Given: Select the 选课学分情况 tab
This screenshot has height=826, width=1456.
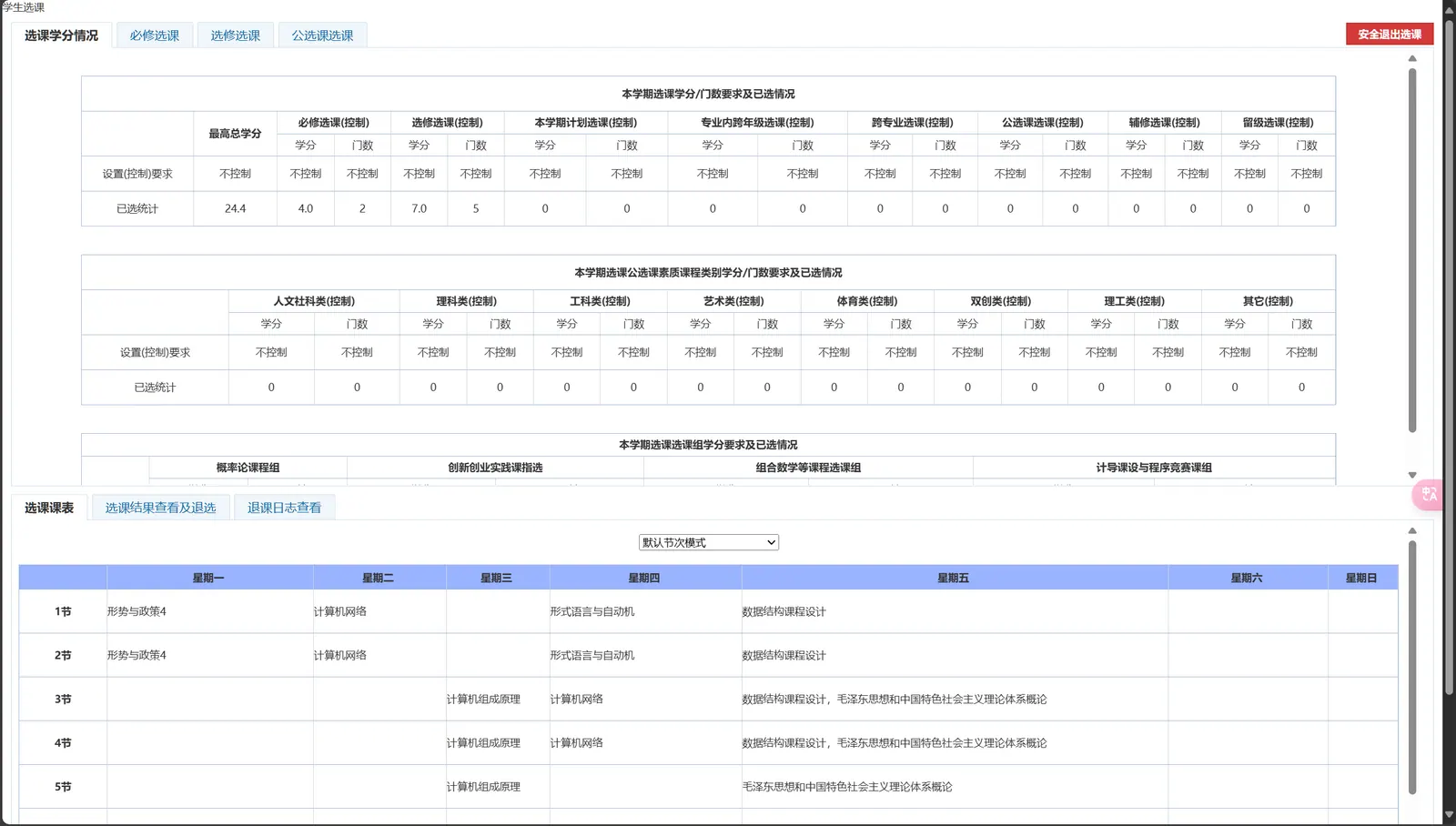Looking at the screenshot, I should pyautogui.click(x=61, y=35).
